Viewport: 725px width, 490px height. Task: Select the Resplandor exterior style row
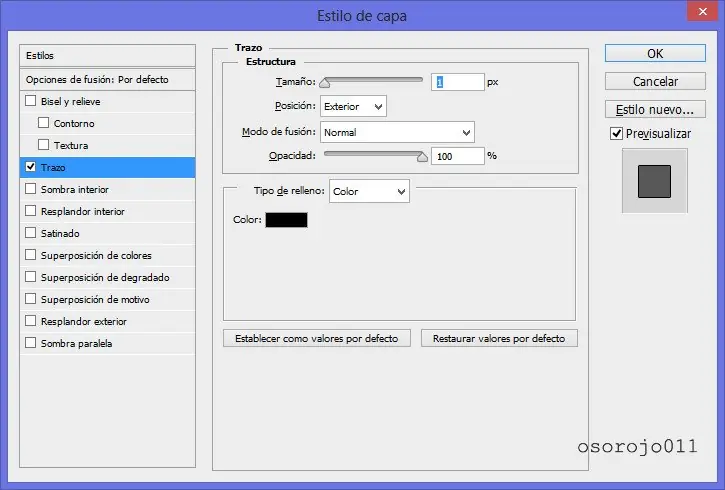(107, 321)
